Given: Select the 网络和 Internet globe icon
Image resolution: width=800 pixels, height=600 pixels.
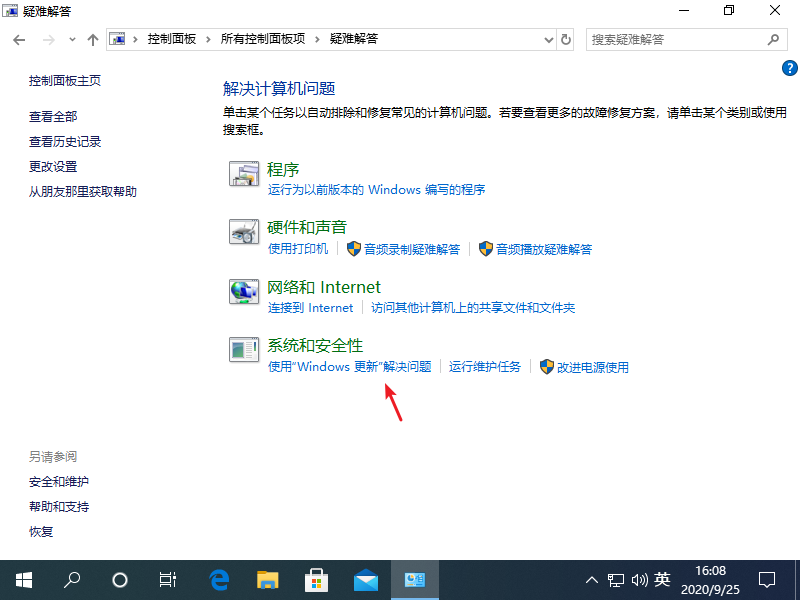Looking at the screenshot, I should (244, 292).
